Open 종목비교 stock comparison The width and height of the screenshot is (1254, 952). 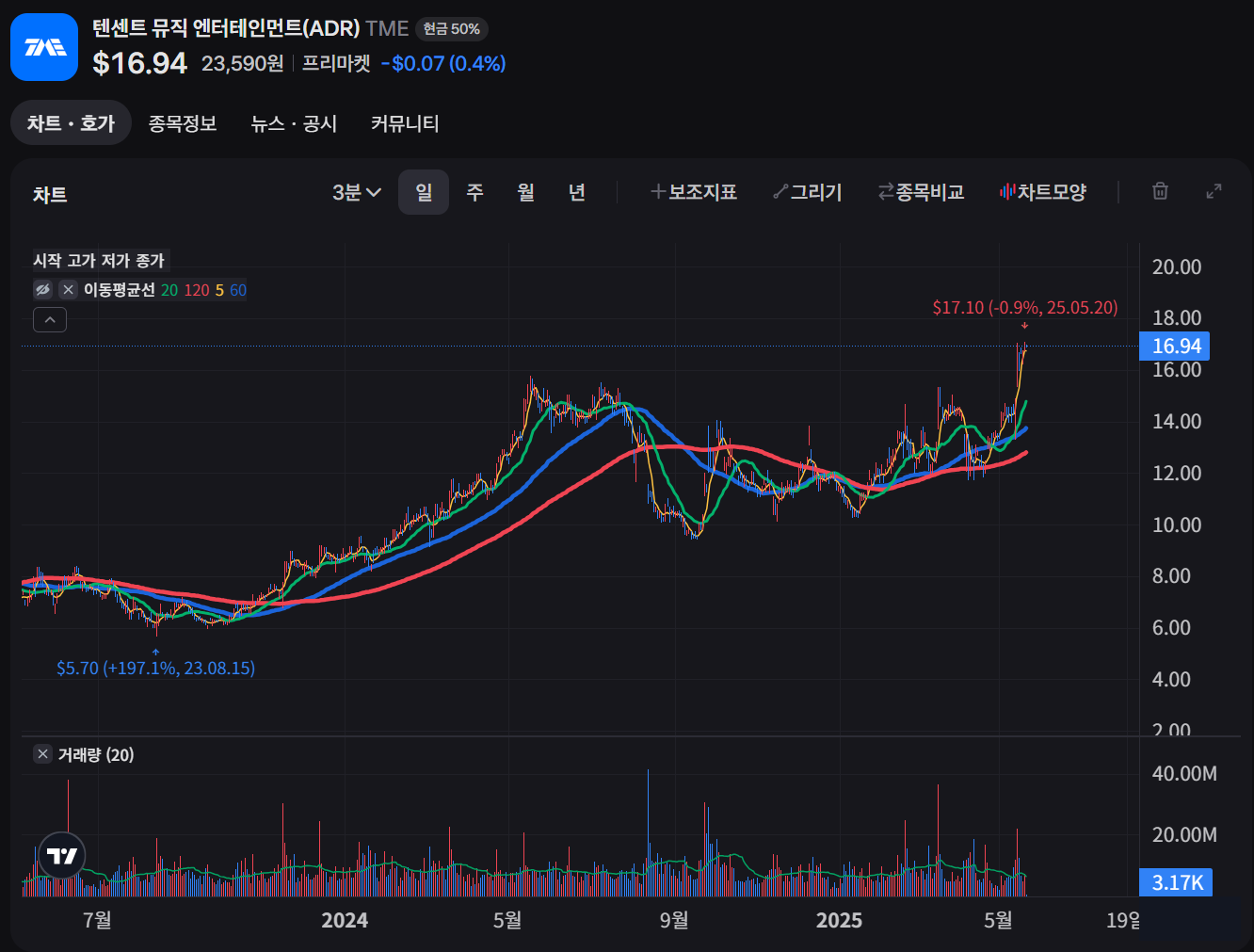click(x=921, y=192)
